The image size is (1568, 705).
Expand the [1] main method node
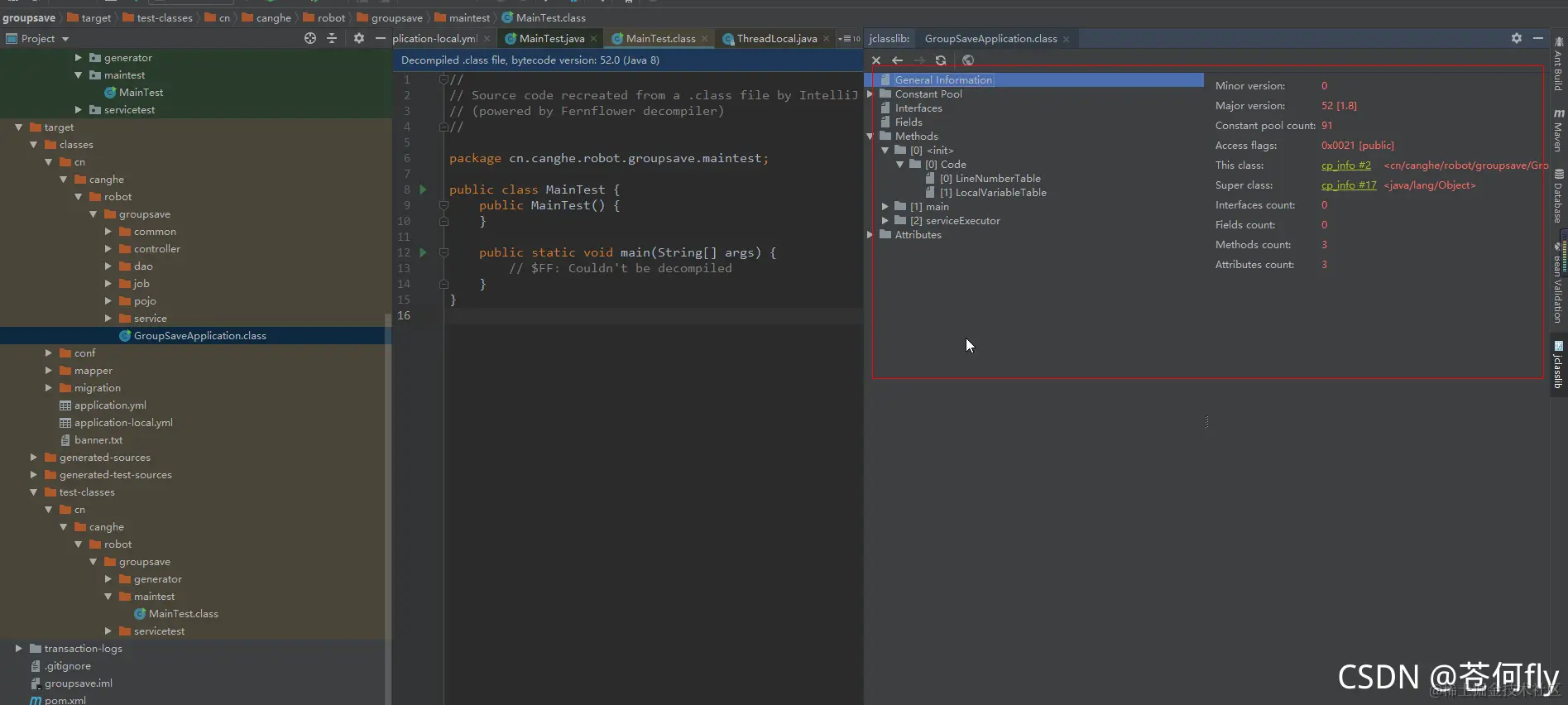(x=885, y=207)
